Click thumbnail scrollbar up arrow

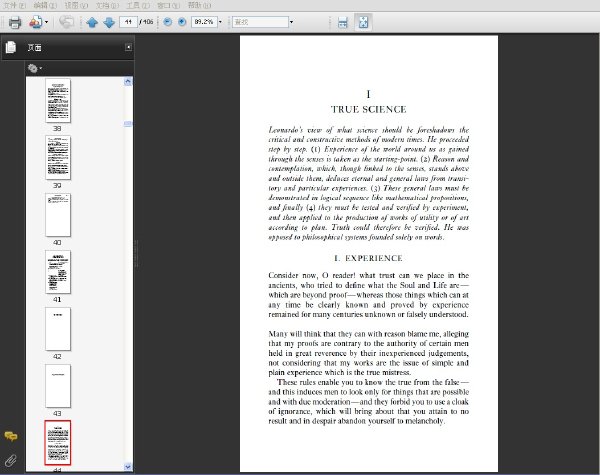point(128,81)
